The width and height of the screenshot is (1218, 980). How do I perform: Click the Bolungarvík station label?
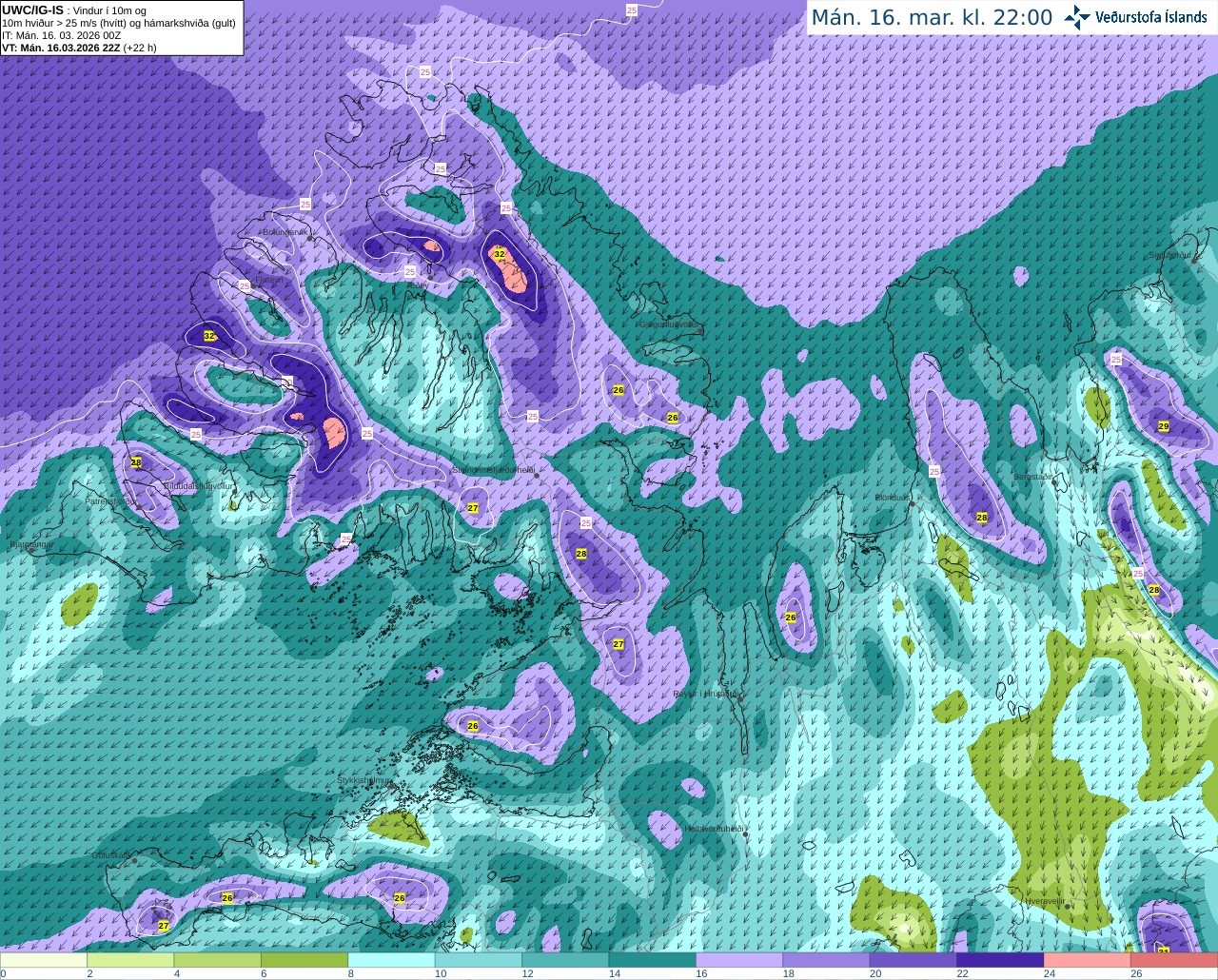285,231
